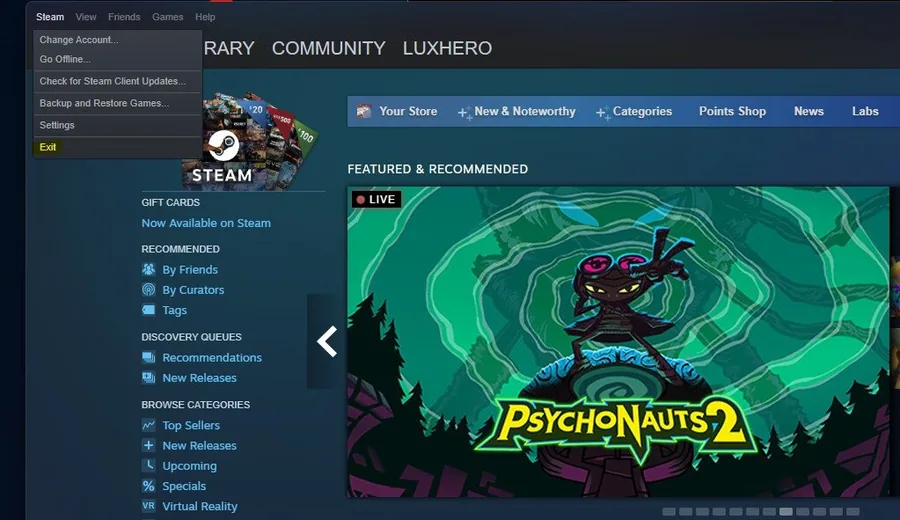Click the By Curators broadcast icon
This screenshot has width=900, height=520.
[149, 289]
